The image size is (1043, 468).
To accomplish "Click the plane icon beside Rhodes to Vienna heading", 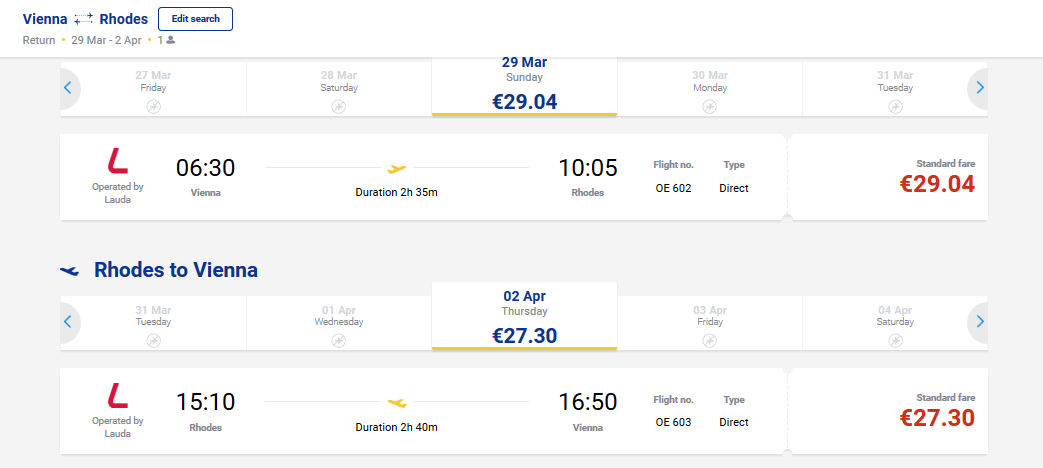I will tap(69, 271).
